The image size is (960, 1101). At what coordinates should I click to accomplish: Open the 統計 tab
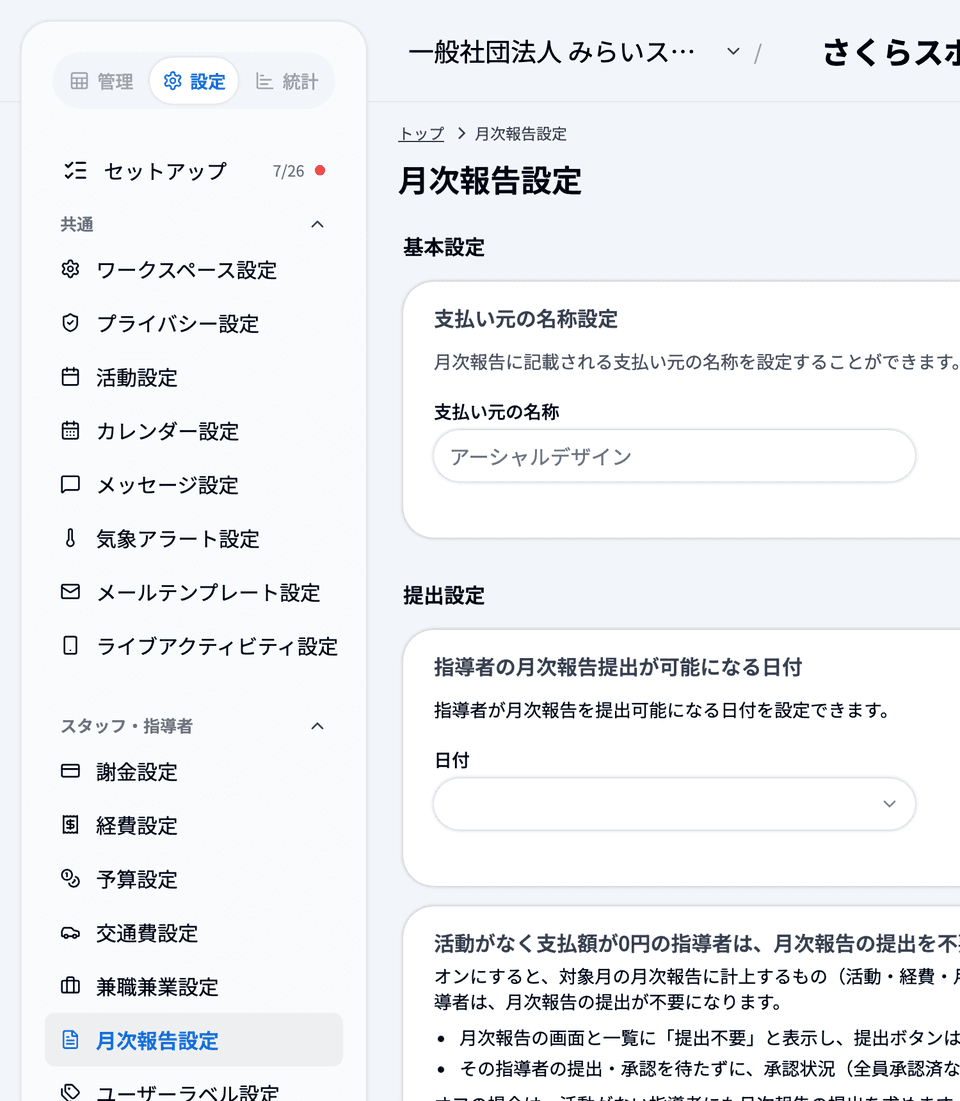coord(287,81)
